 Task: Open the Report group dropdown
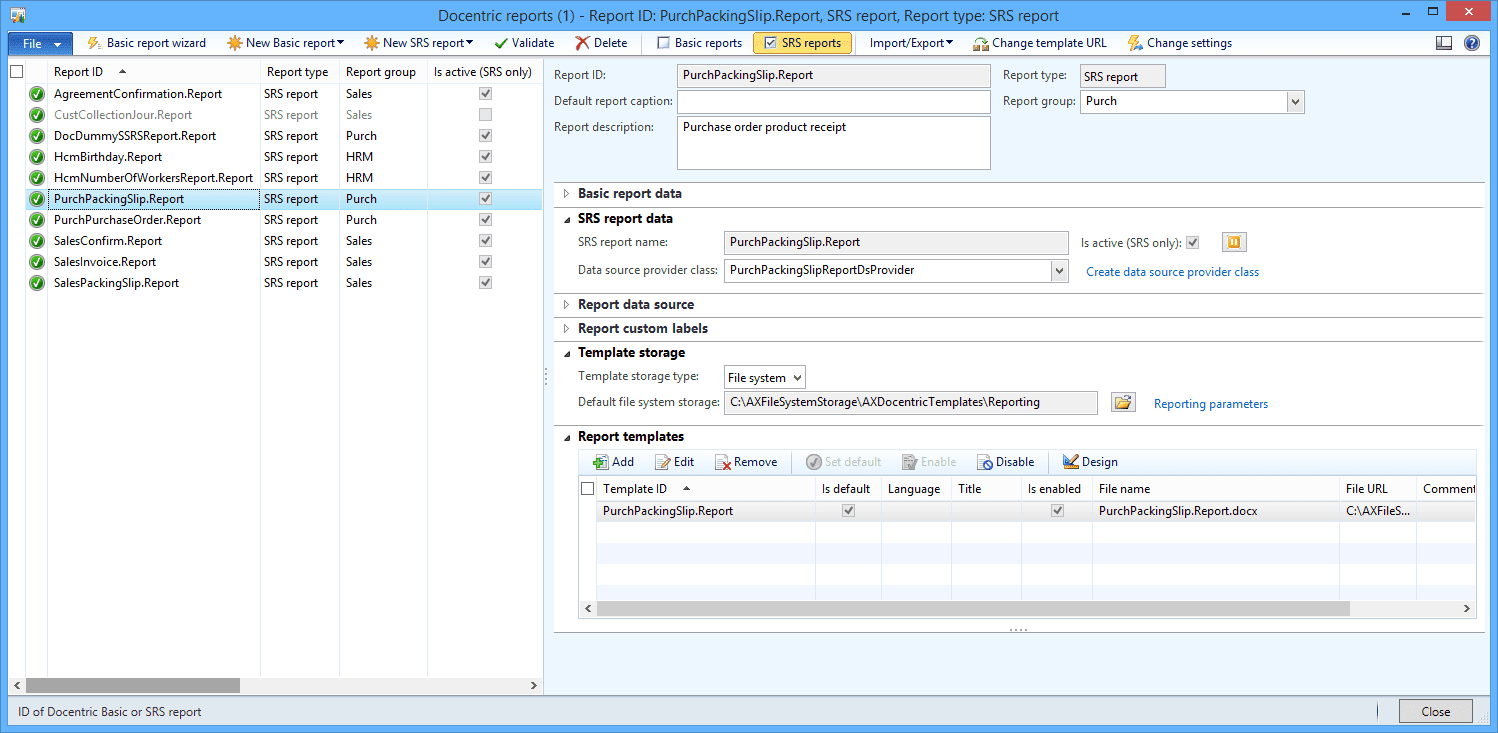point(1296,102)
